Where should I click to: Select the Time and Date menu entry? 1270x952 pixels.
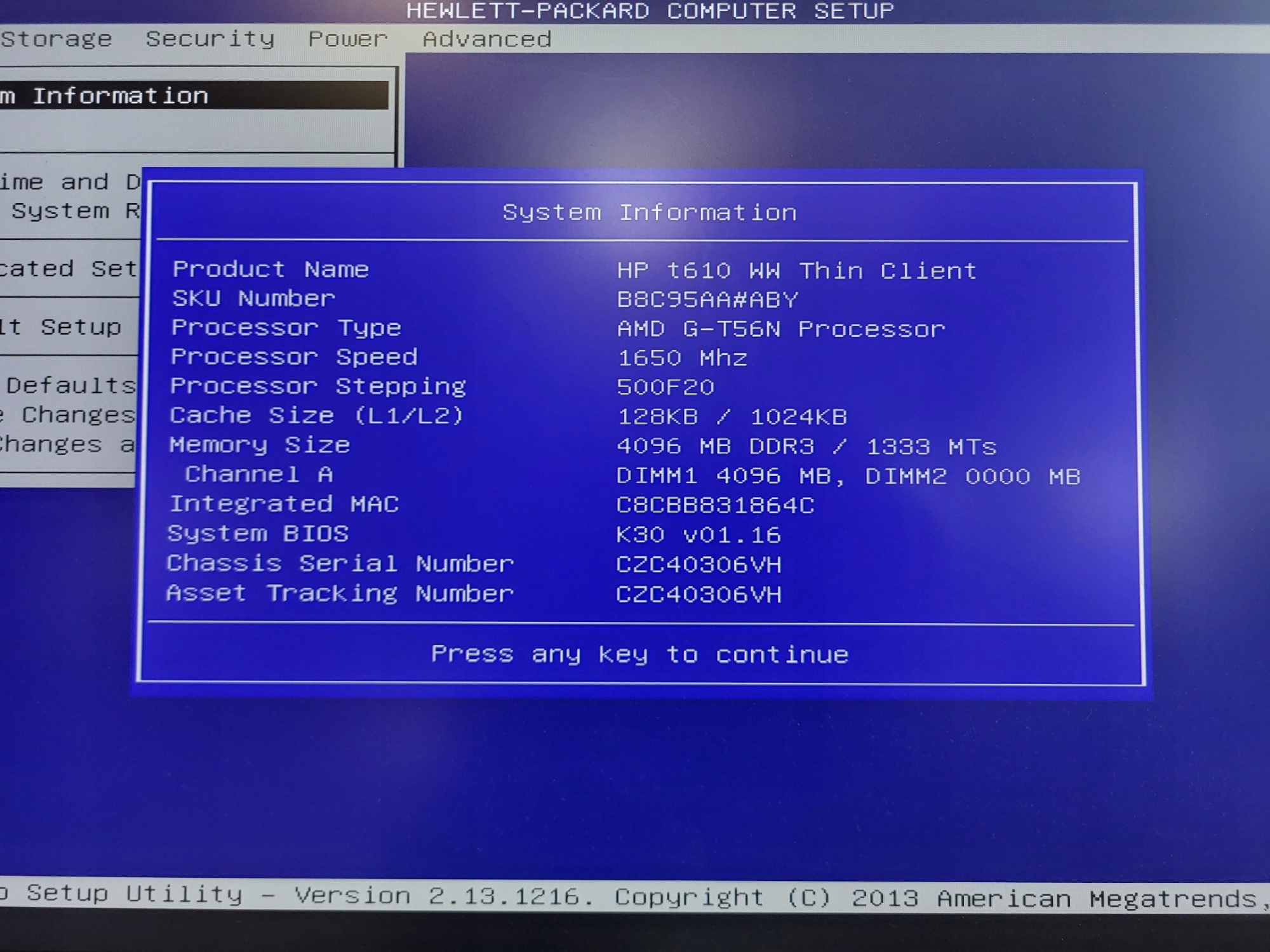pos(70,182)
